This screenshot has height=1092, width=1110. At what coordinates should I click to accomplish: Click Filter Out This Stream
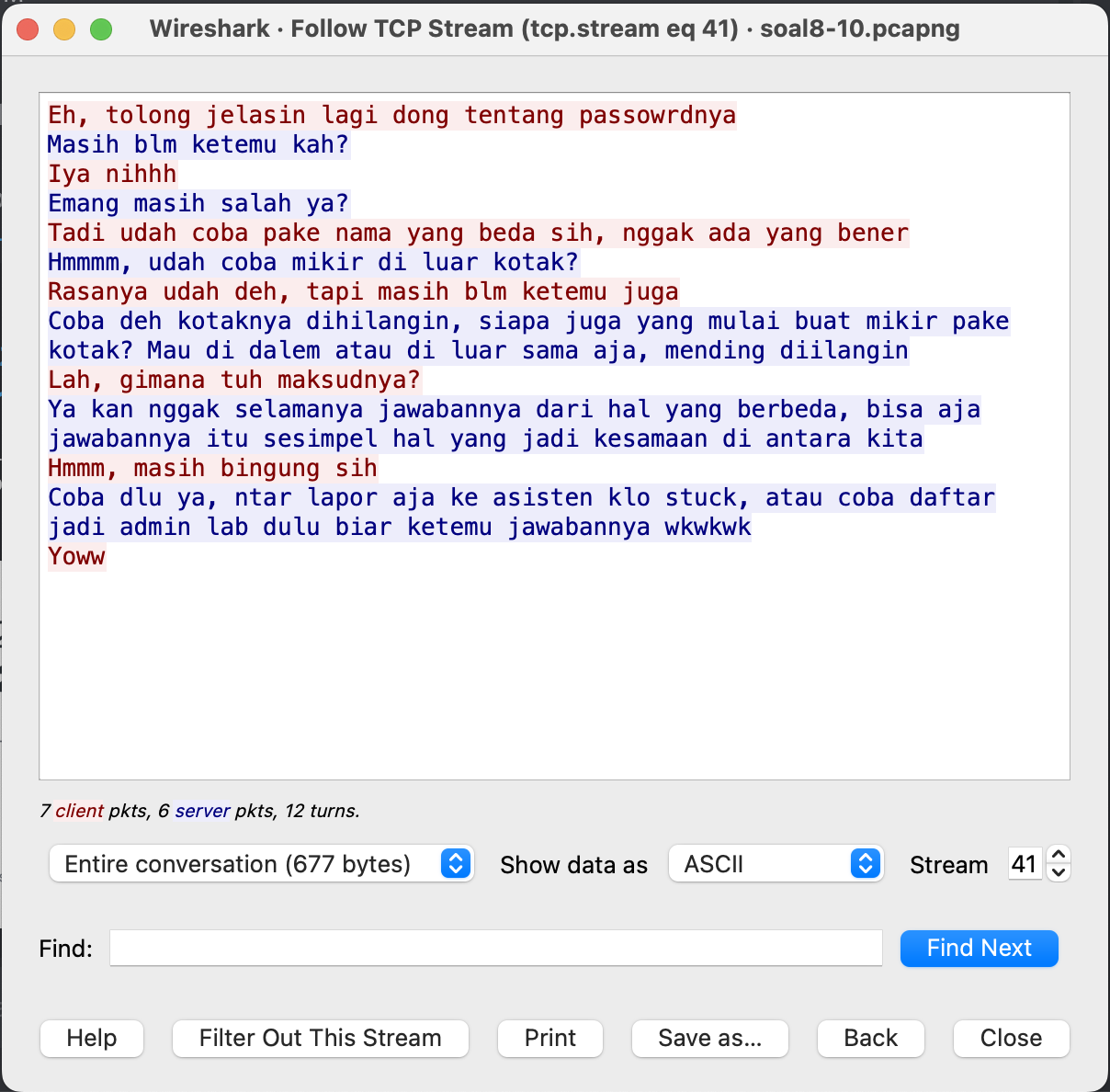(320, 1038)
